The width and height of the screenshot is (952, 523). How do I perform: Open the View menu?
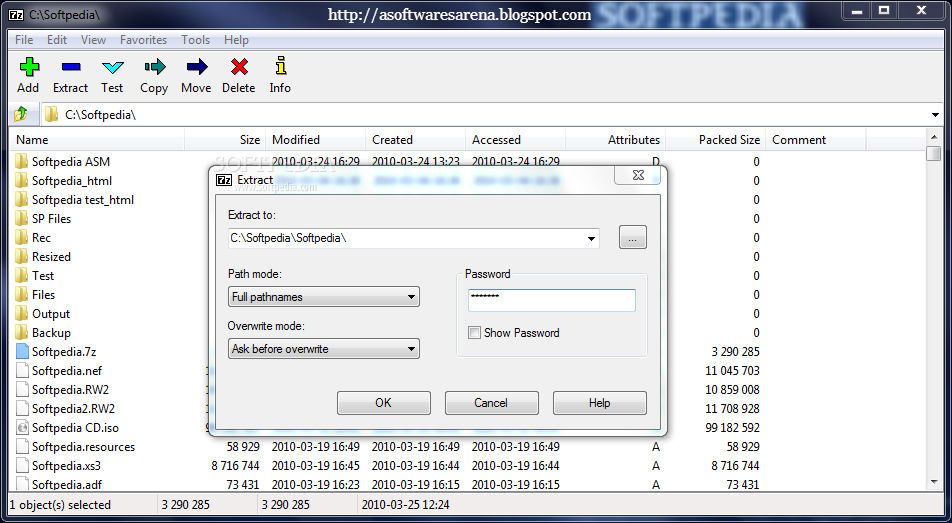pos(94,39)
